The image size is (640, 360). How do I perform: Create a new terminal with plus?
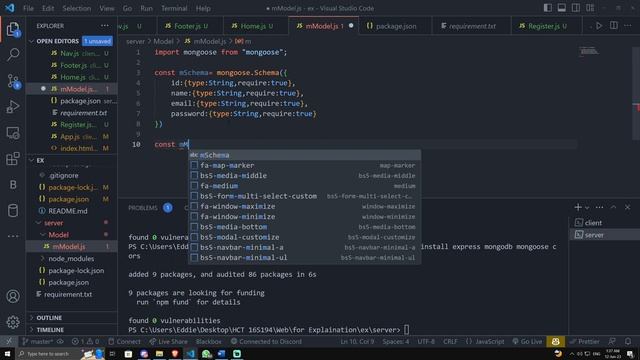click(578, 207)
